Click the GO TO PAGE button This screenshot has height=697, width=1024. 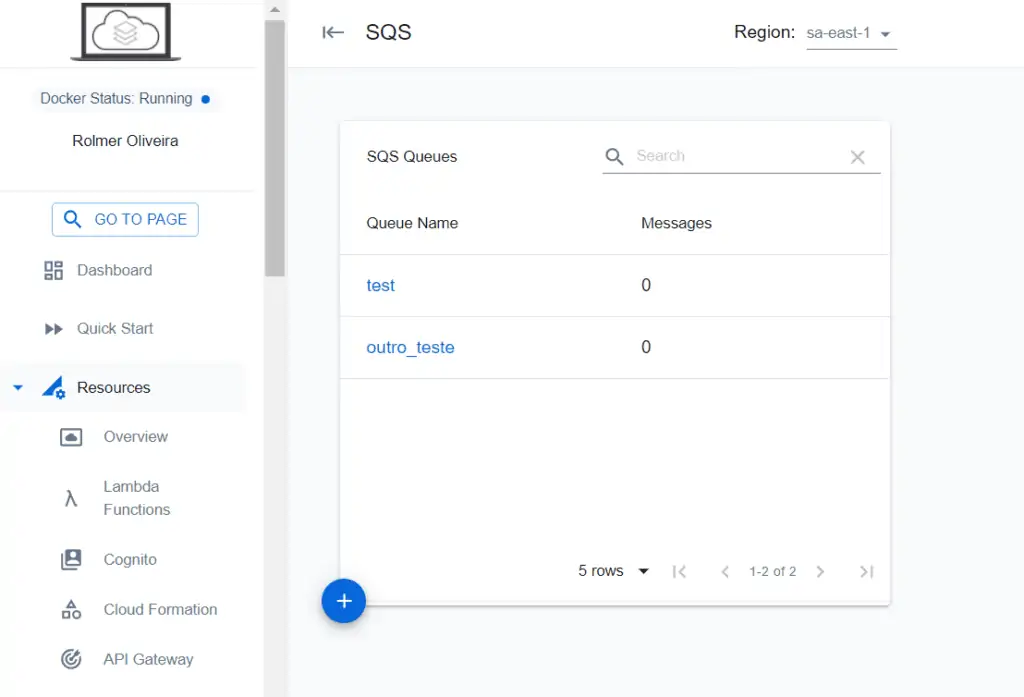click(x=124, y=219)
